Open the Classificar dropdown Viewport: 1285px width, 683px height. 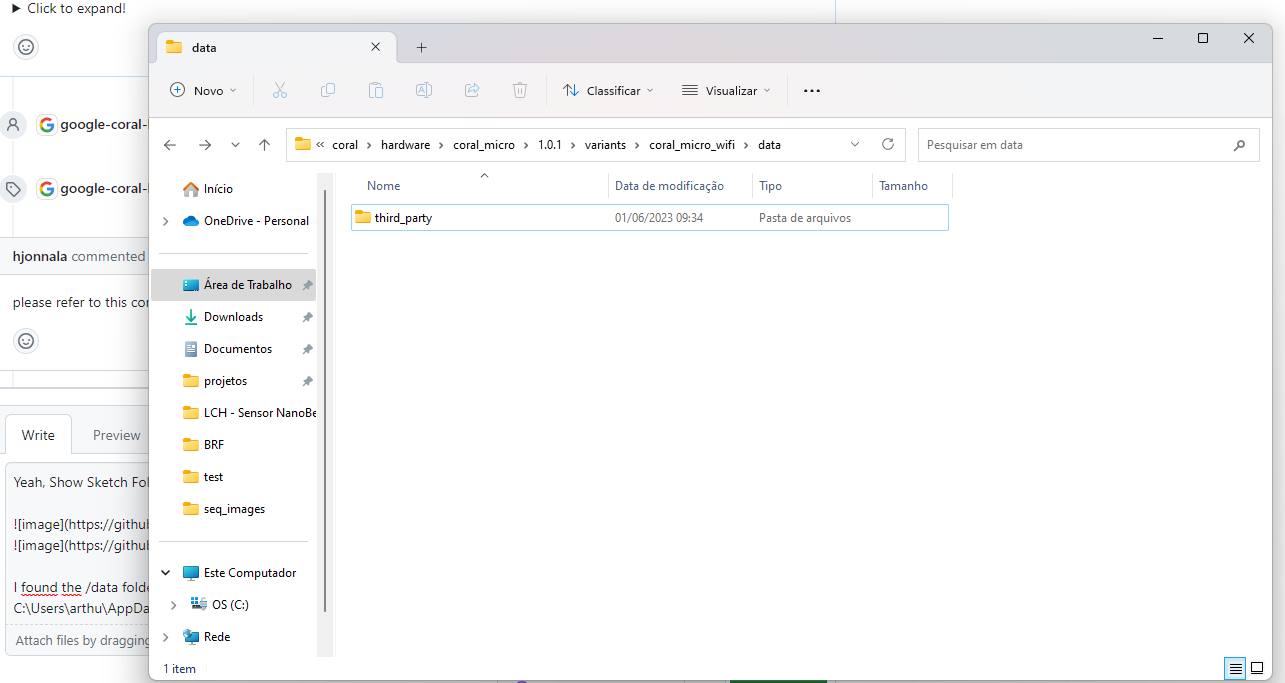click(x=608, y=90)
